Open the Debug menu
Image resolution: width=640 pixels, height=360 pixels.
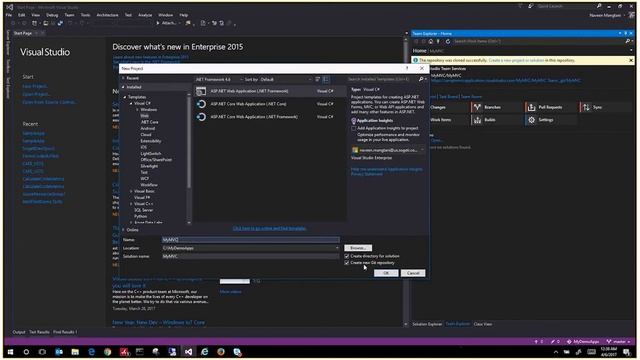point(52,15)
